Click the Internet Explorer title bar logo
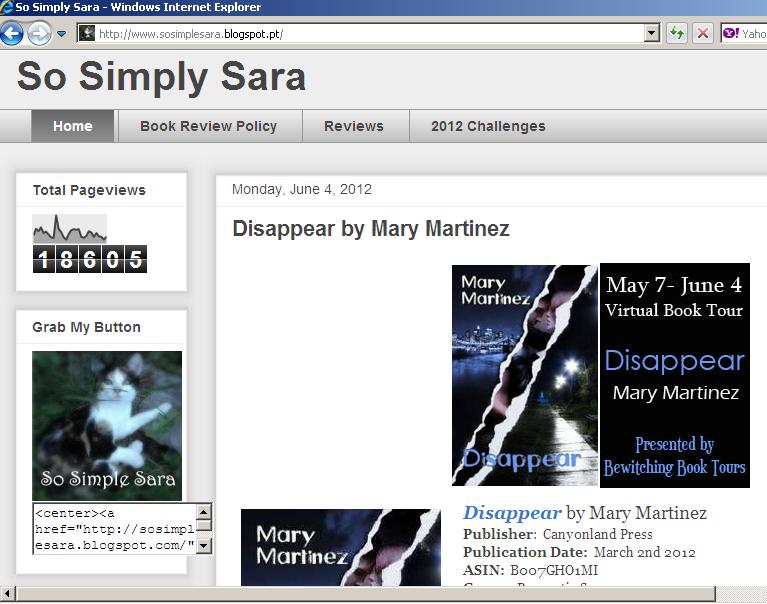Viewport: 767px width, 604px height. (6, 7)
